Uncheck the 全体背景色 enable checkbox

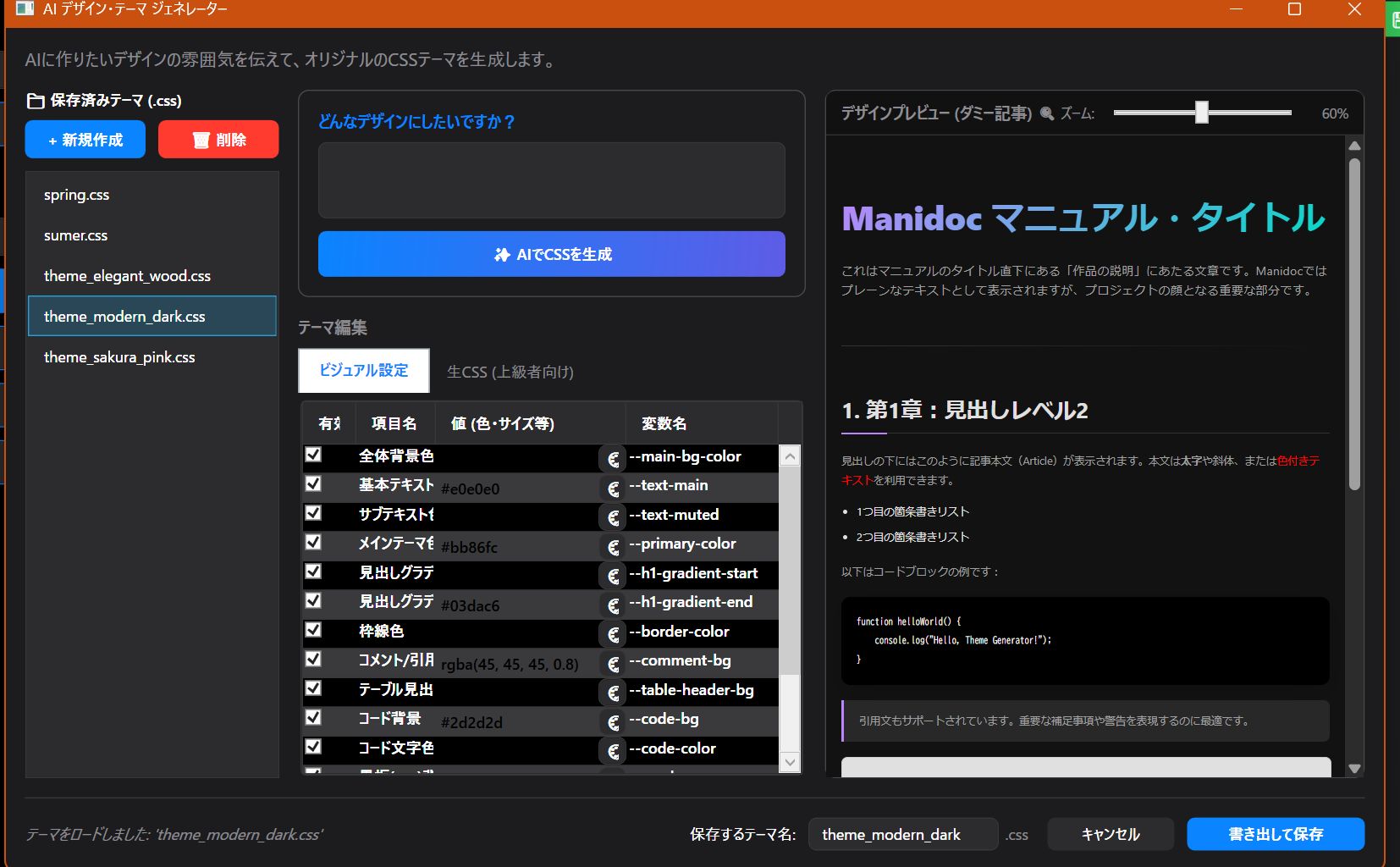313,455
